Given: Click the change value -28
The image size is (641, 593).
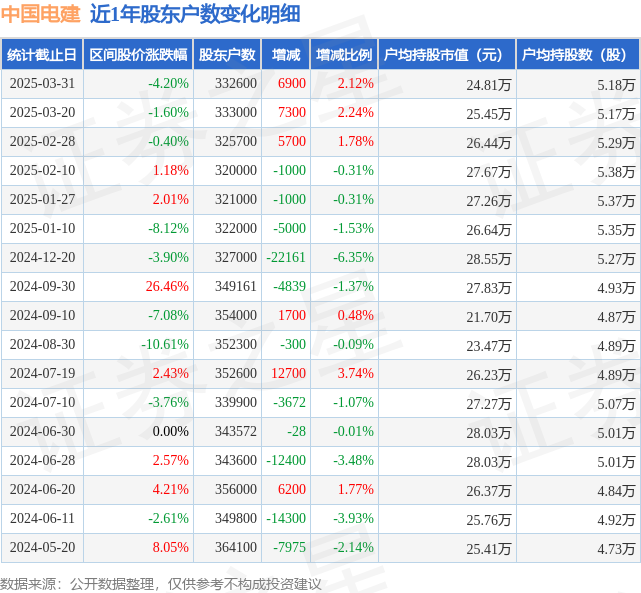Looking at the screenshot, I should (296, 432).
